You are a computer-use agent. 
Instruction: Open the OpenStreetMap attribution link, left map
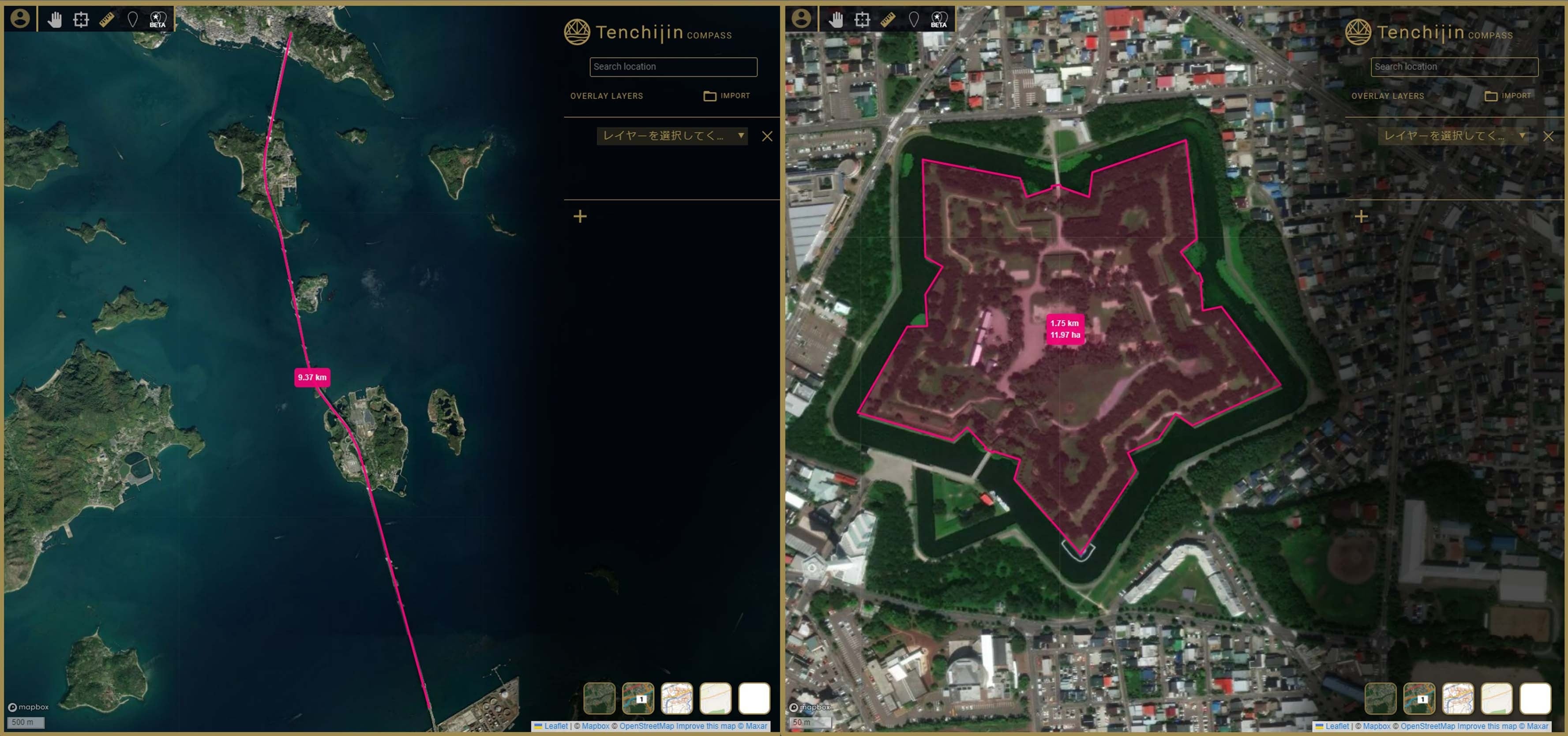pyautogui.click(x=646, y=726)
